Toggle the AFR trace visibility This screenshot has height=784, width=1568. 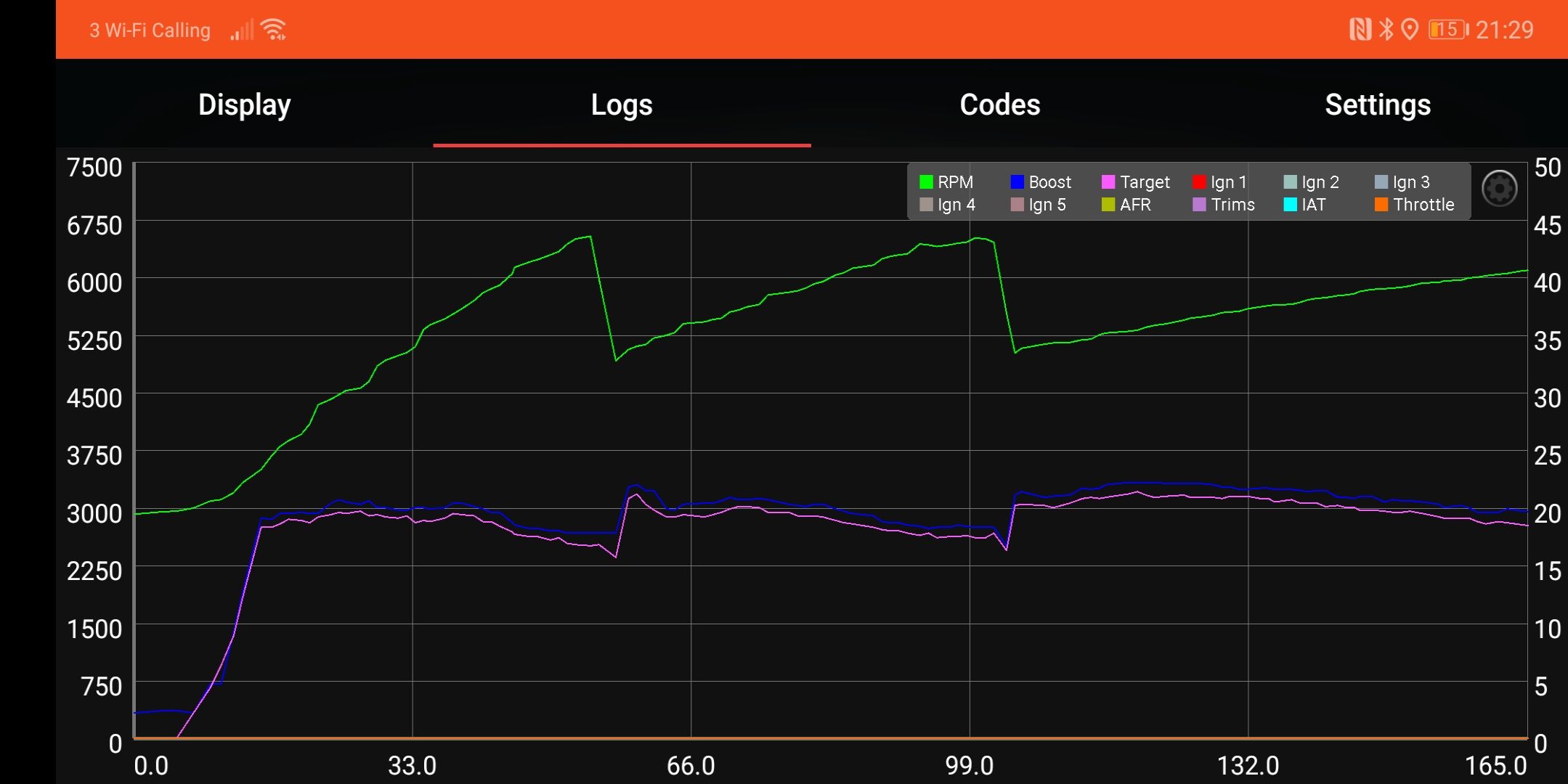tap(1130, 205)
